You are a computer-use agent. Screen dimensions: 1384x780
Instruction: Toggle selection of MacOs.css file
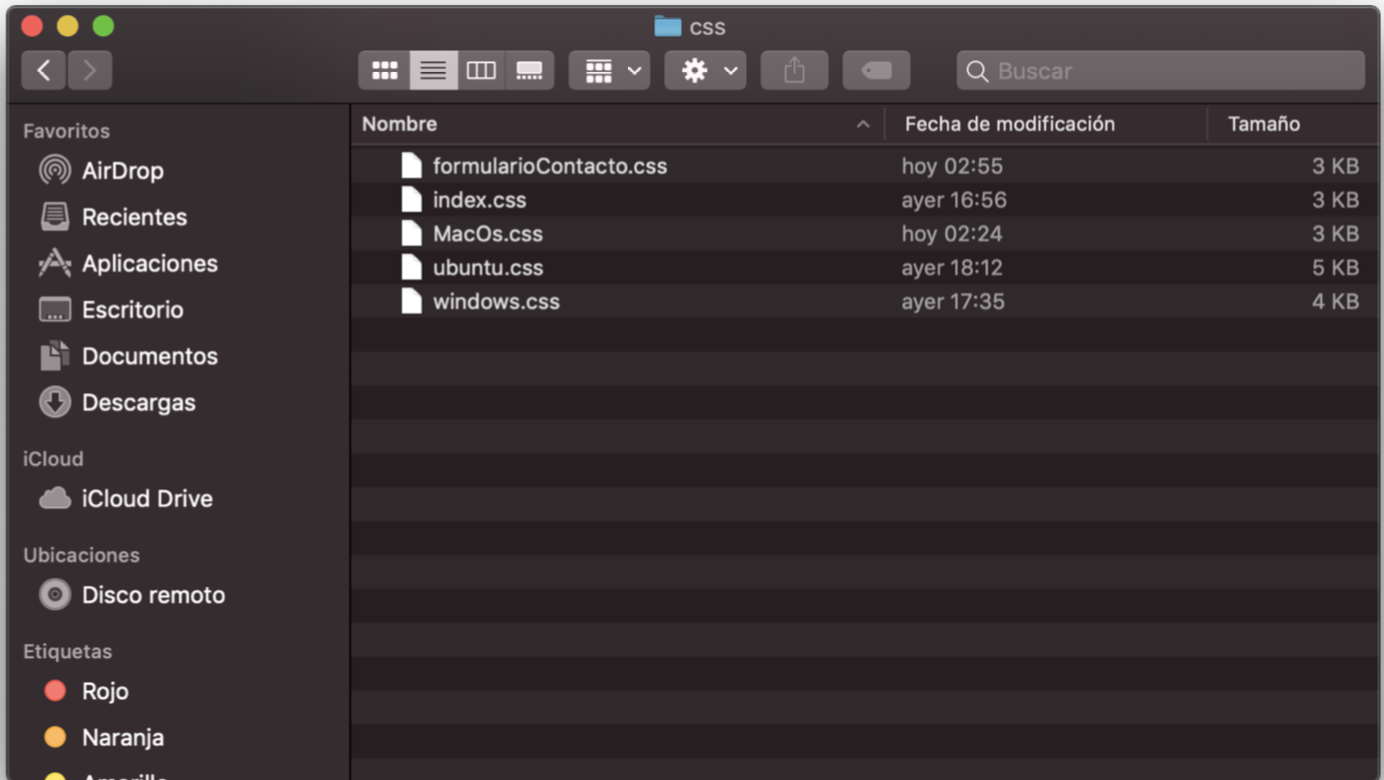pos(489,233)
